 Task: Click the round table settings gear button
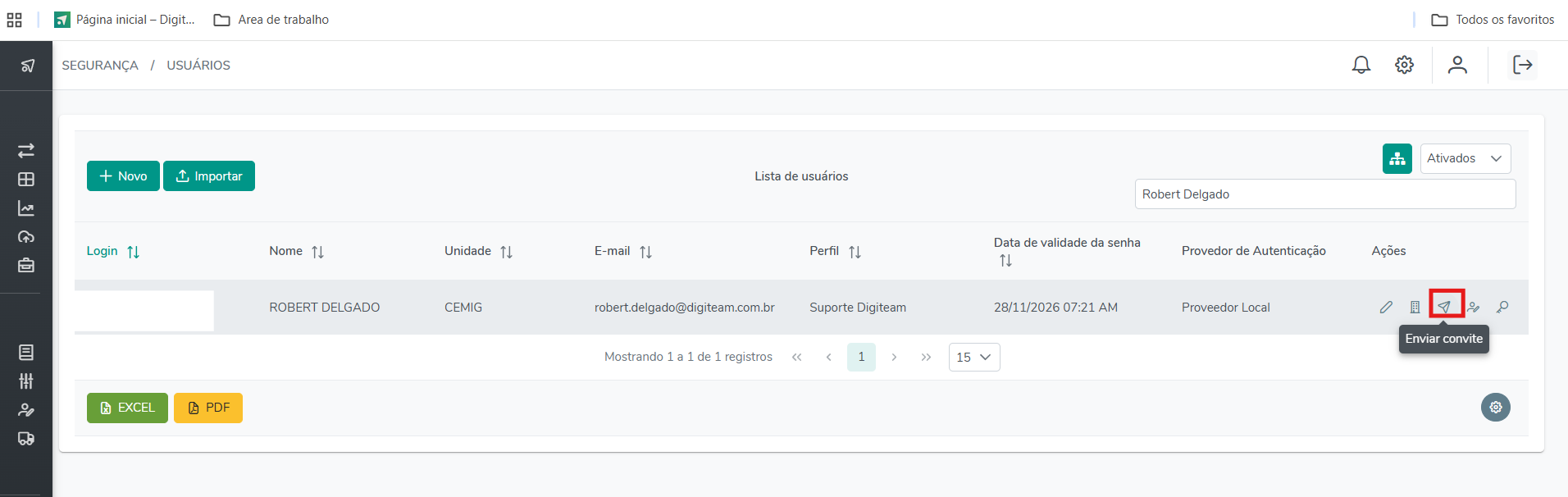1495,407
